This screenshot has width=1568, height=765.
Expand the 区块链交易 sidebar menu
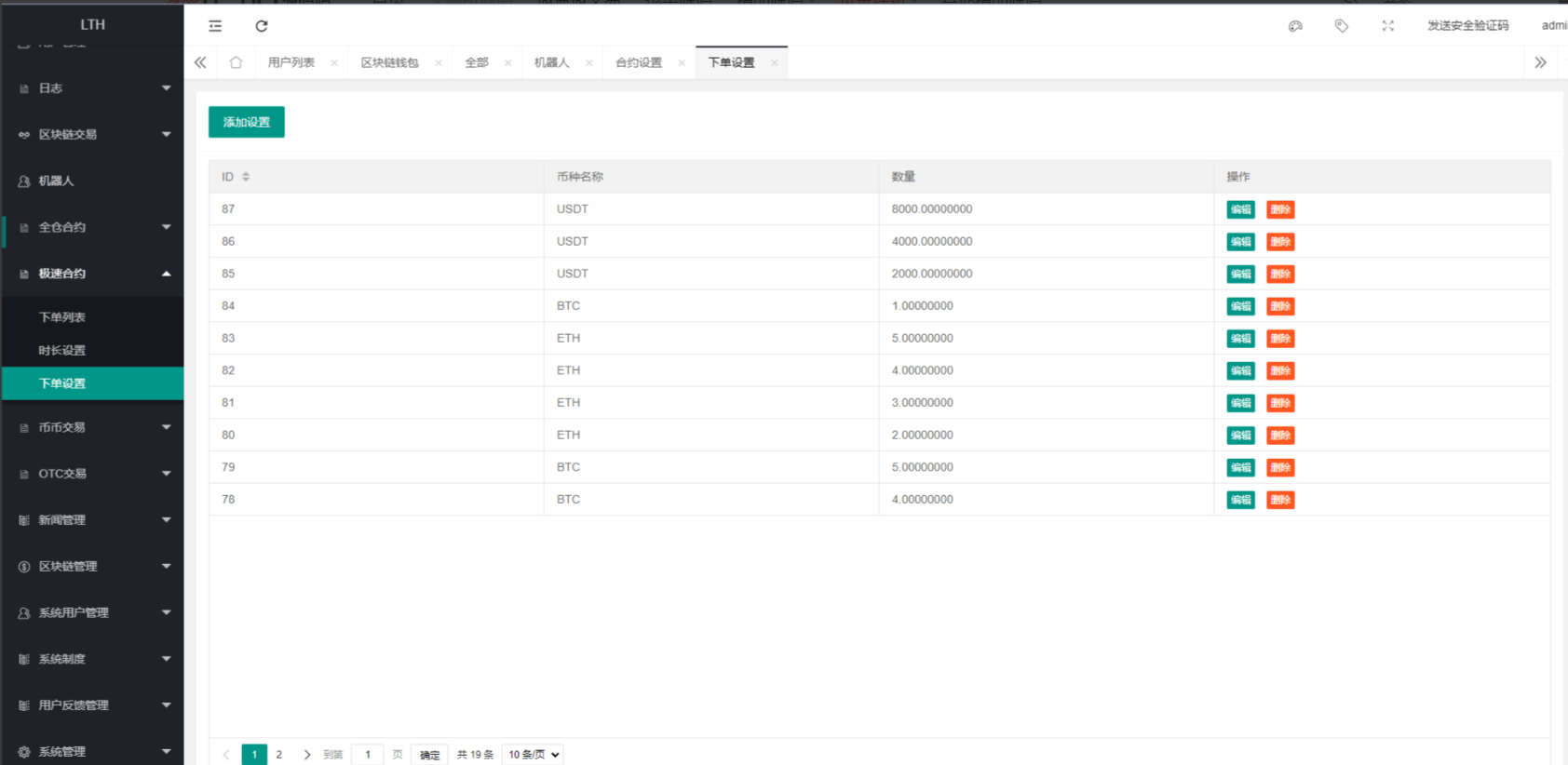point(92,134)
